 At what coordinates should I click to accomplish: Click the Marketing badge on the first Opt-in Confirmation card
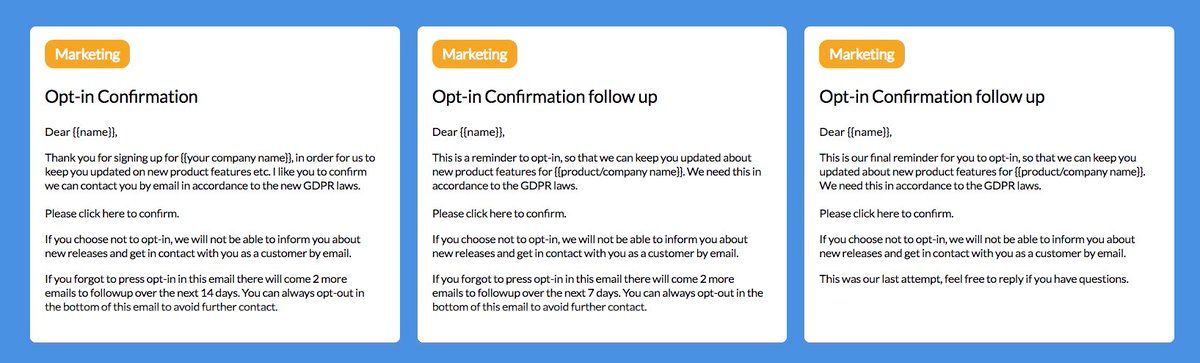tap(87, 54)
